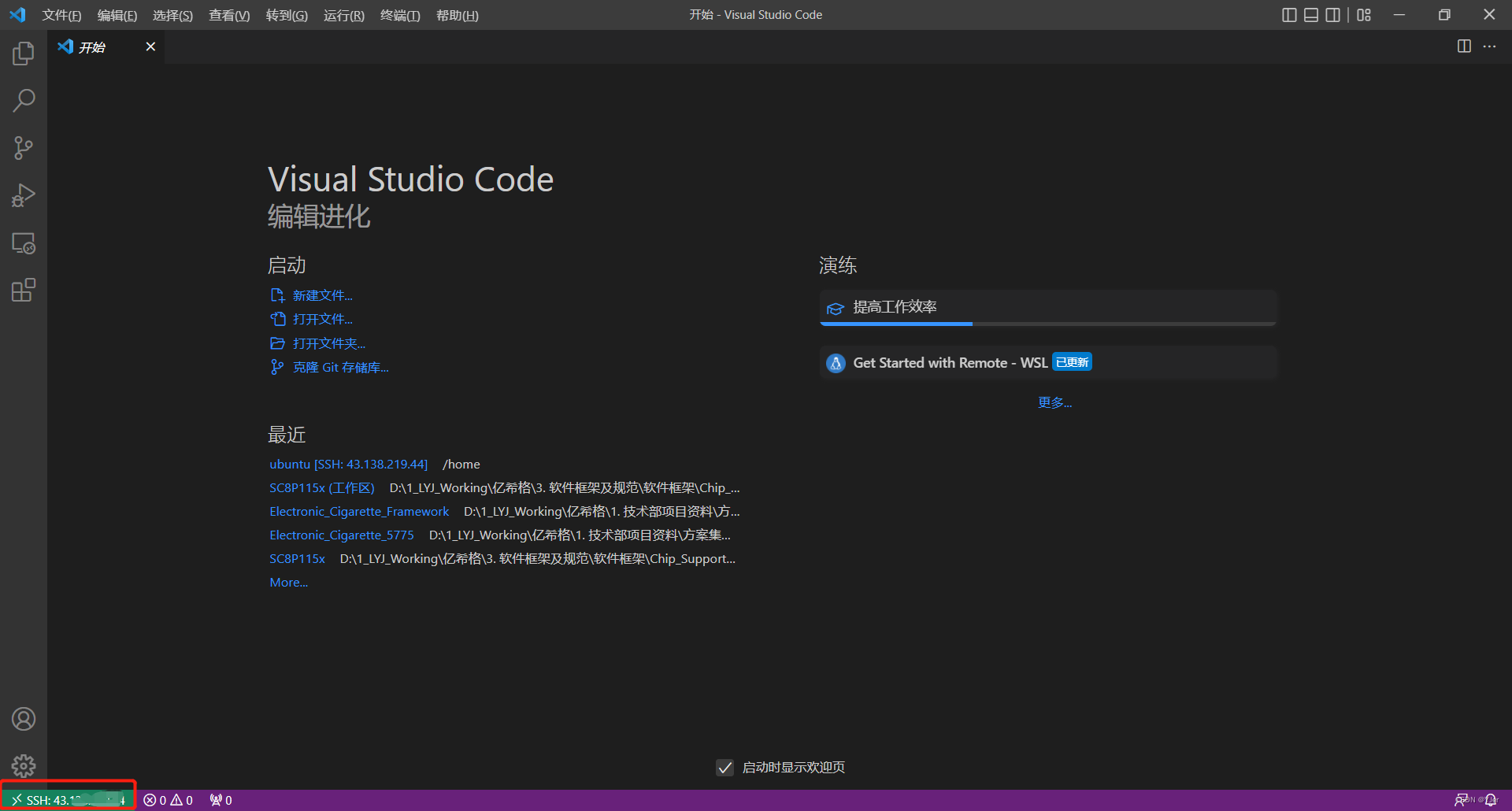Viewport: 1512px width, 811px height.
Task: Click the SSH remote indicator in status bar
Action: (69, 800)
